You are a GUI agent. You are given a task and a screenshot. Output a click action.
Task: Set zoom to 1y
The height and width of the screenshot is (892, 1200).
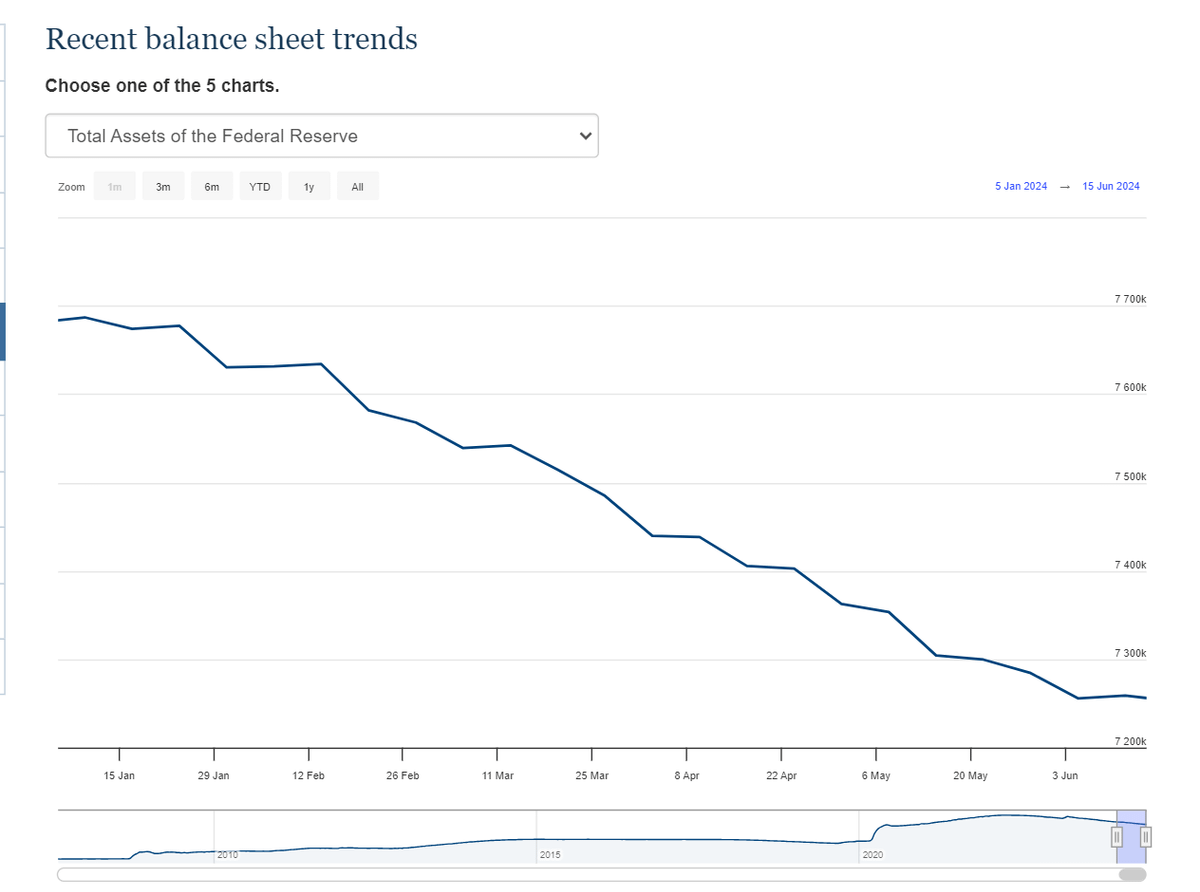309,187
